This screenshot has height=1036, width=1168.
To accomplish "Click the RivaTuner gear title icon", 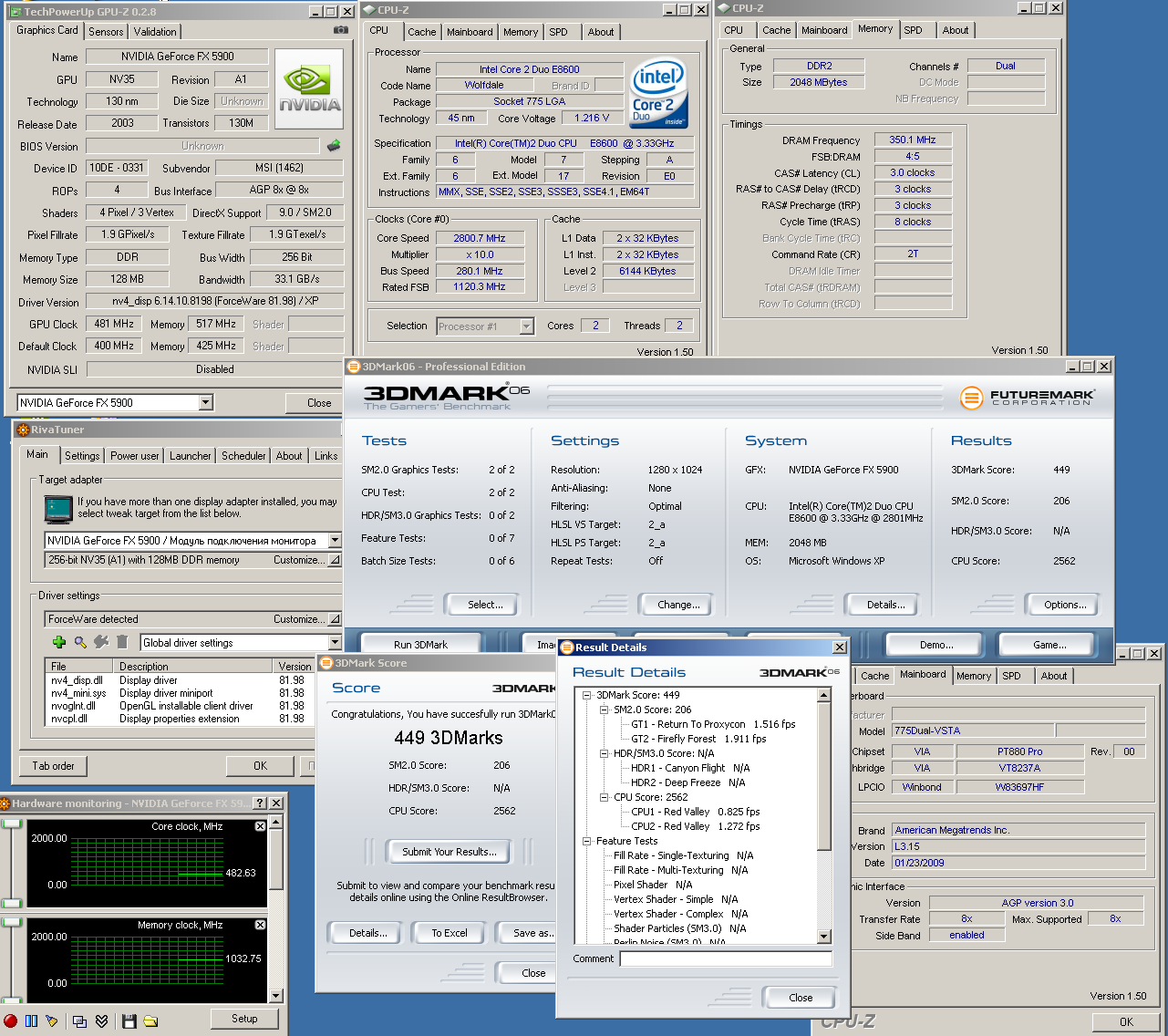I will coord(23,430).
